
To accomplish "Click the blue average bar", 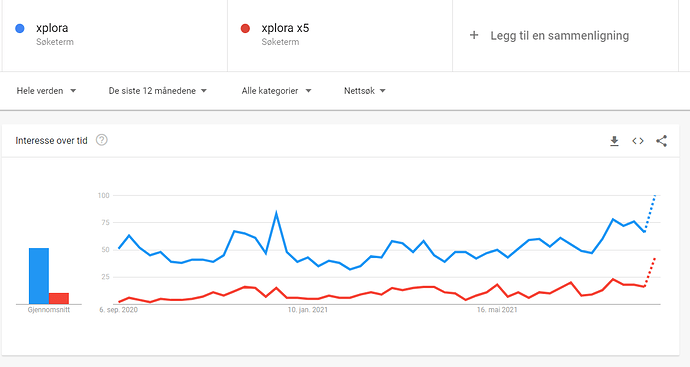I will pos(39,276).
